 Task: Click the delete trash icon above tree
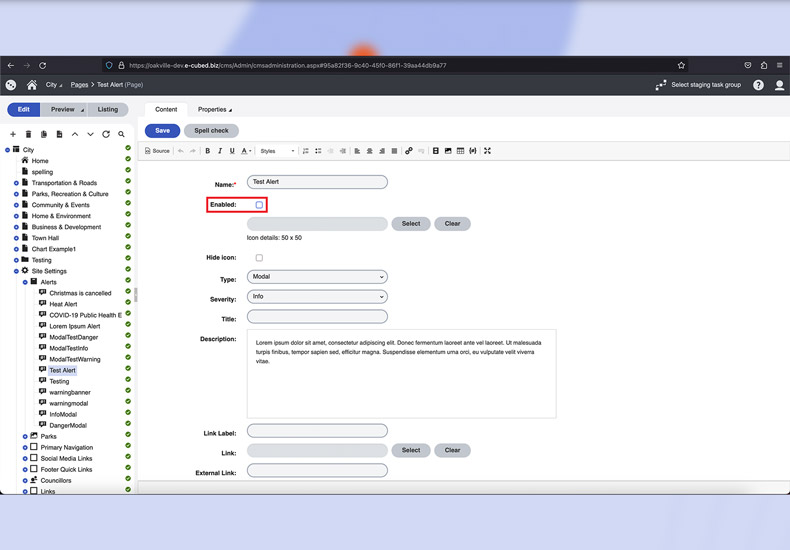28,134
